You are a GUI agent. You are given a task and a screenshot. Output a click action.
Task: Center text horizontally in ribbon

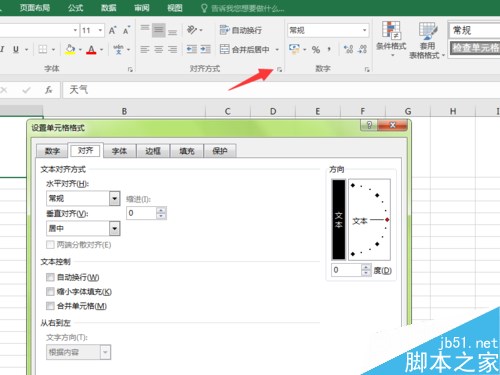159,49
